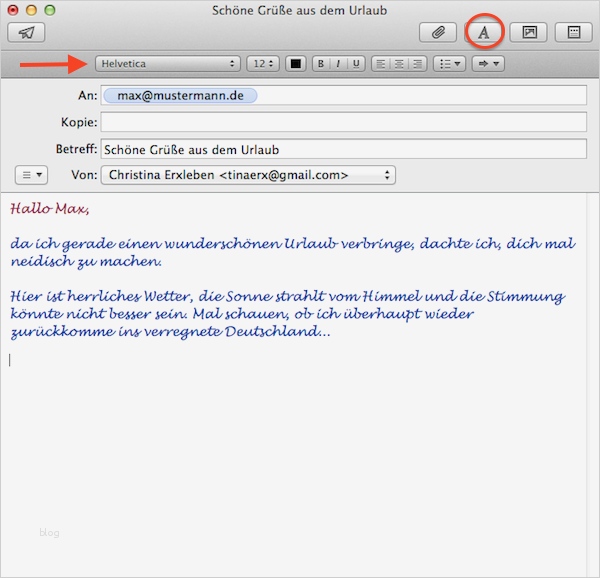Close the compose window with the red button
600x578 pixels.
pos(13,10)
